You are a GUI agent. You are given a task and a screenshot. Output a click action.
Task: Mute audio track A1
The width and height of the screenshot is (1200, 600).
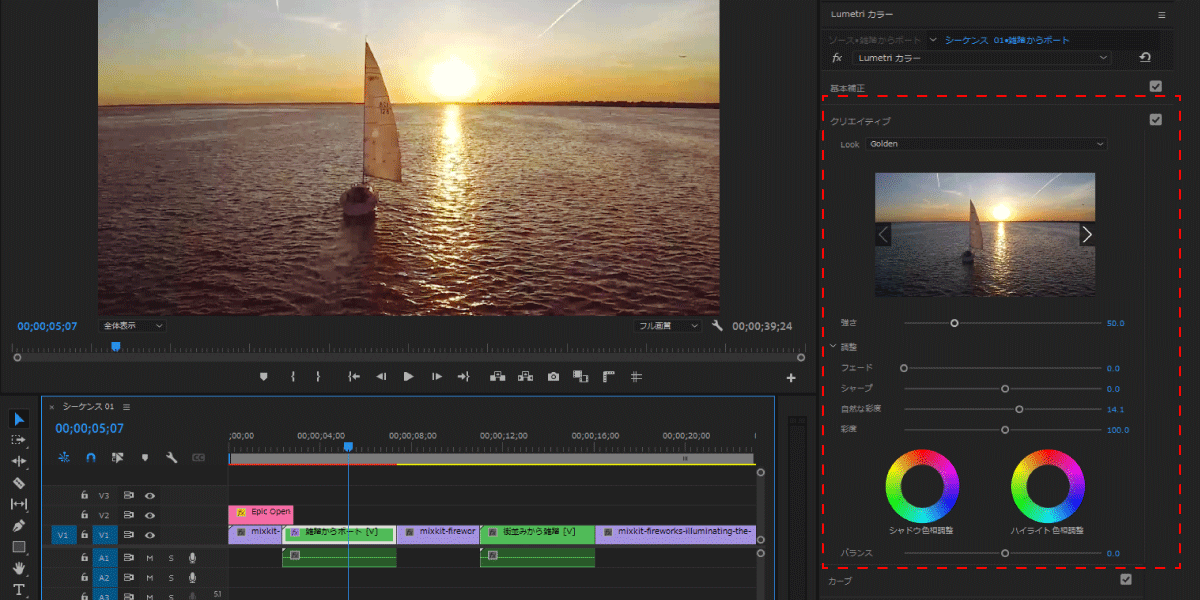click(x=150, y=558)
